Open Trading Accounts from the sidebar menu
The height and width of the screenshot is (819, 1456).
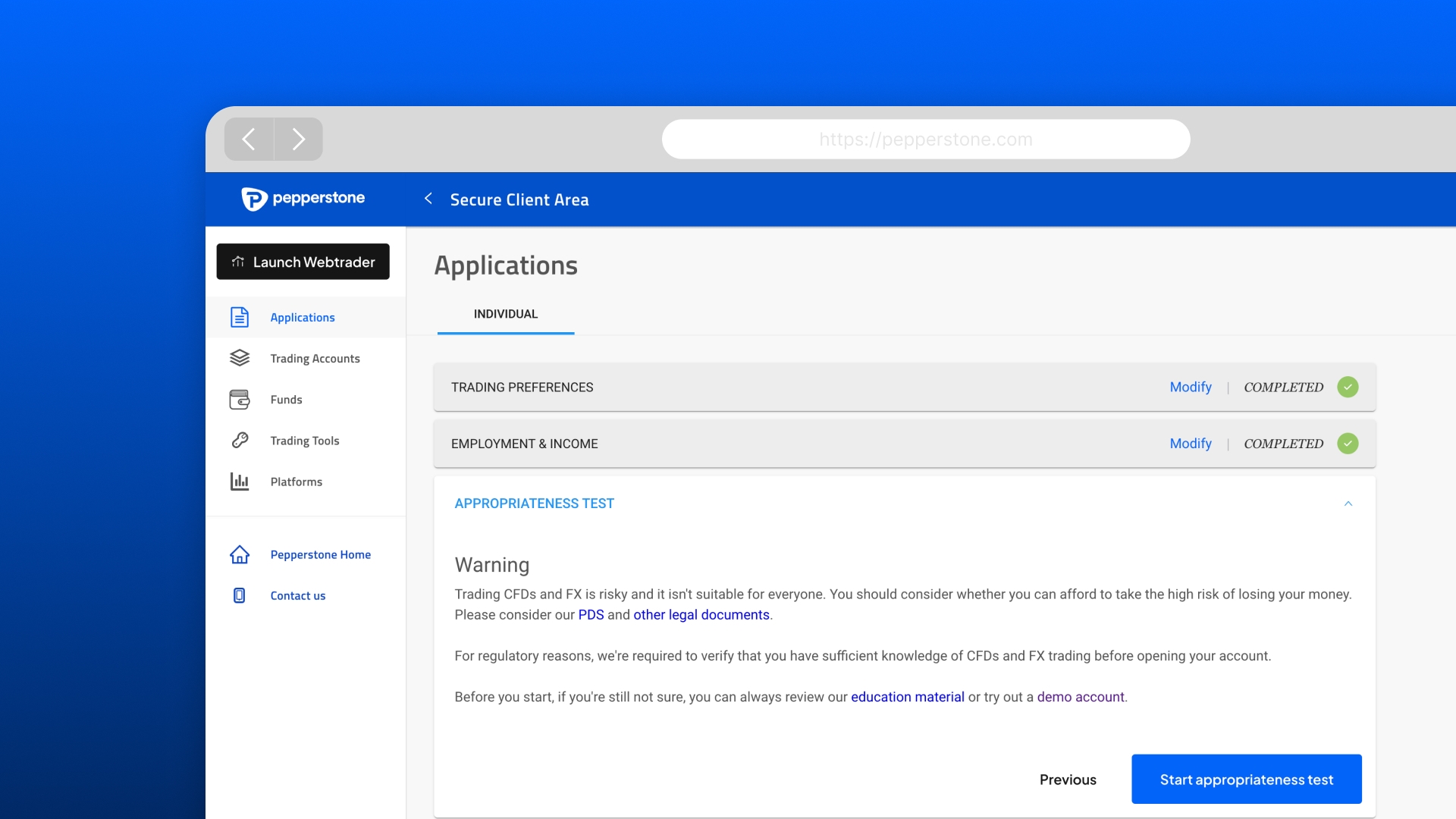[x=315, y=359]
